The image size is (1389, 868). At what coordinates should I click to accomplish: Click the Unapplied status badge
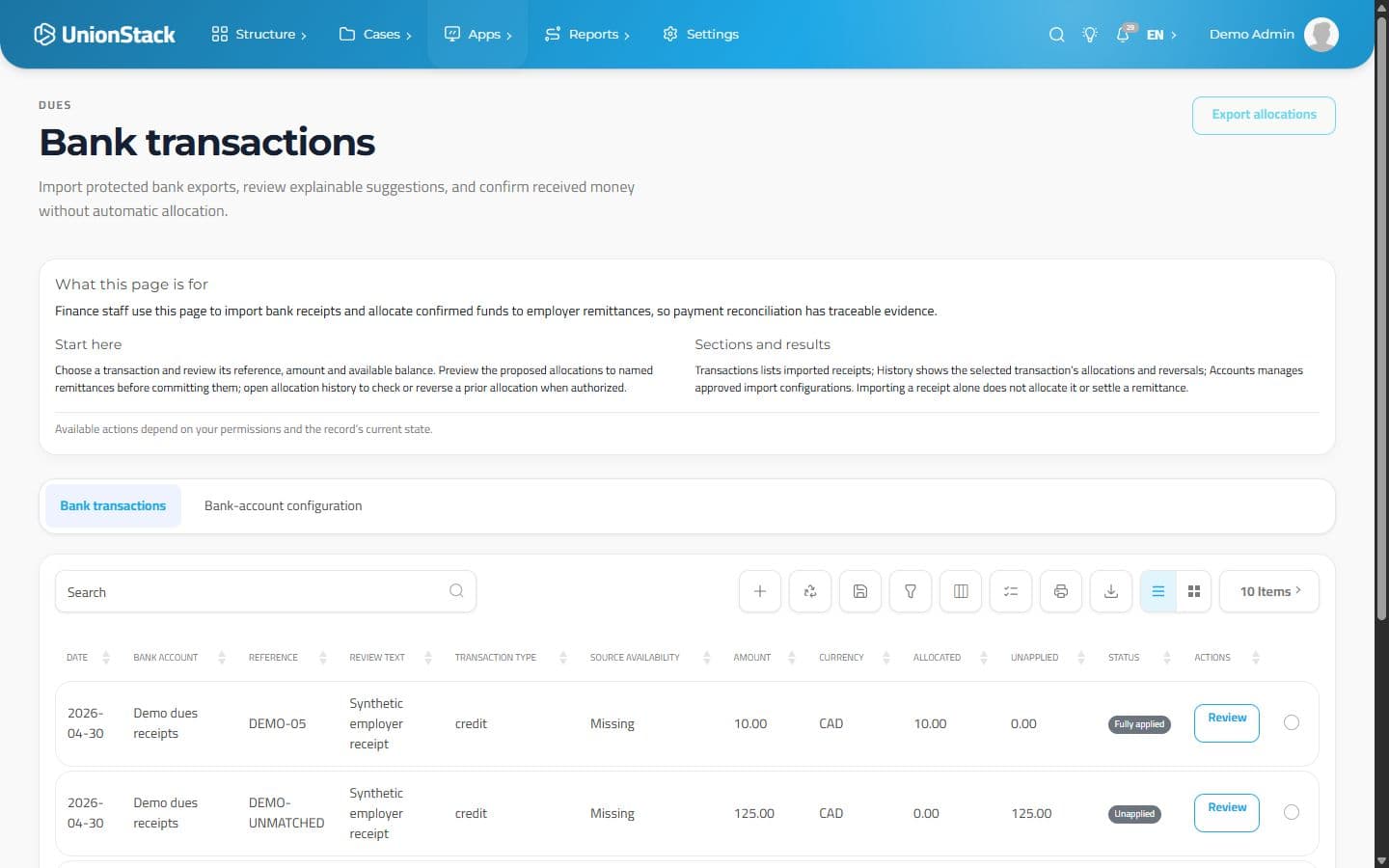(x=1134, y=814)
